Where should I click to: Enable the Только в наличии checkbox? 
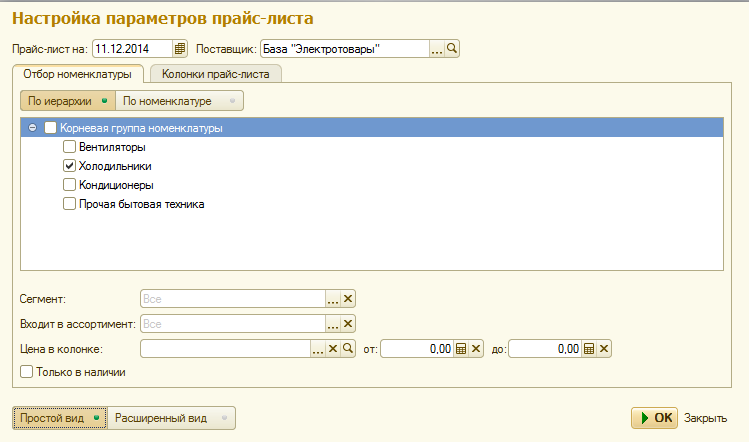[27, 372]
